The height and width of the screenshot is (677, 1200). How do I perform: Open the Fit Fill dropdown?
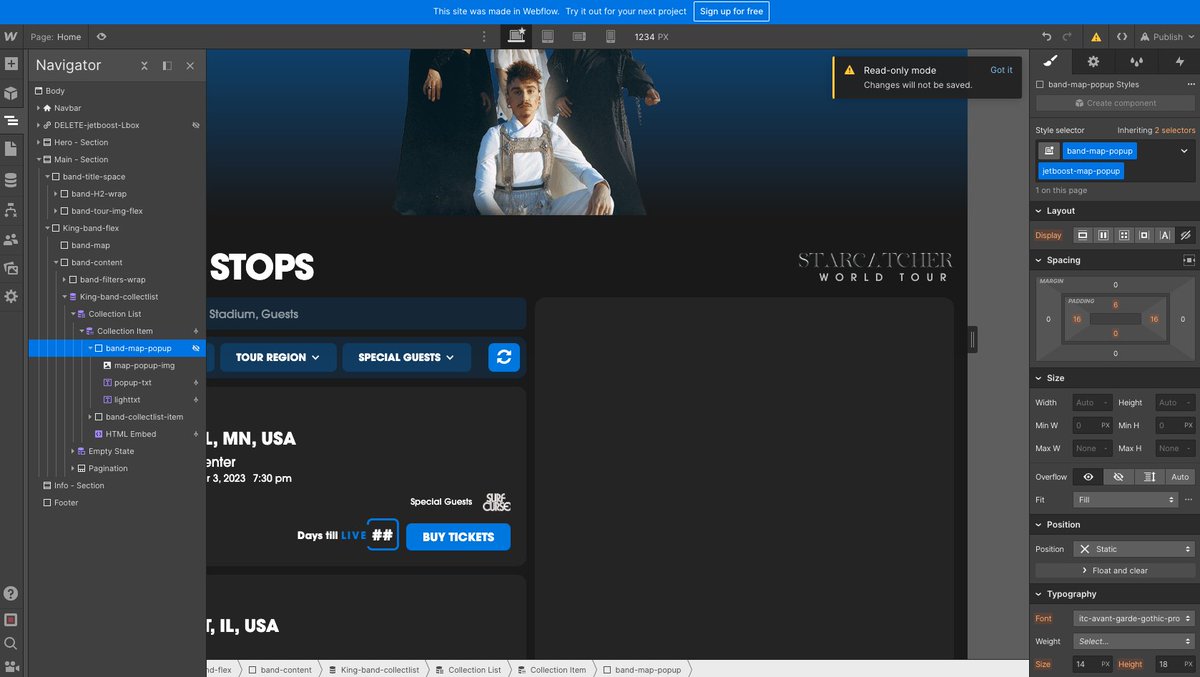click(1125, 499)
